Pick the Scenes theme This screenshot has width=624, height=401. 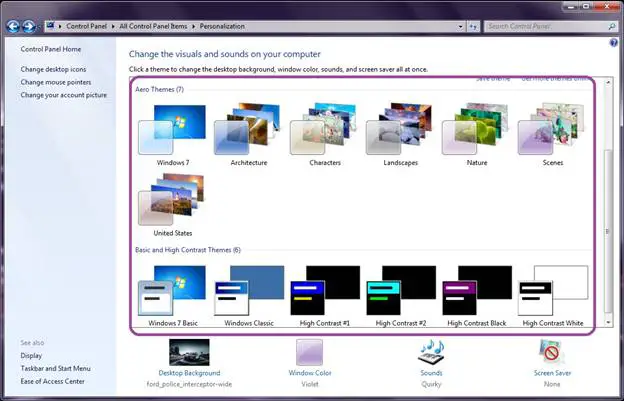tap(552, 135)
